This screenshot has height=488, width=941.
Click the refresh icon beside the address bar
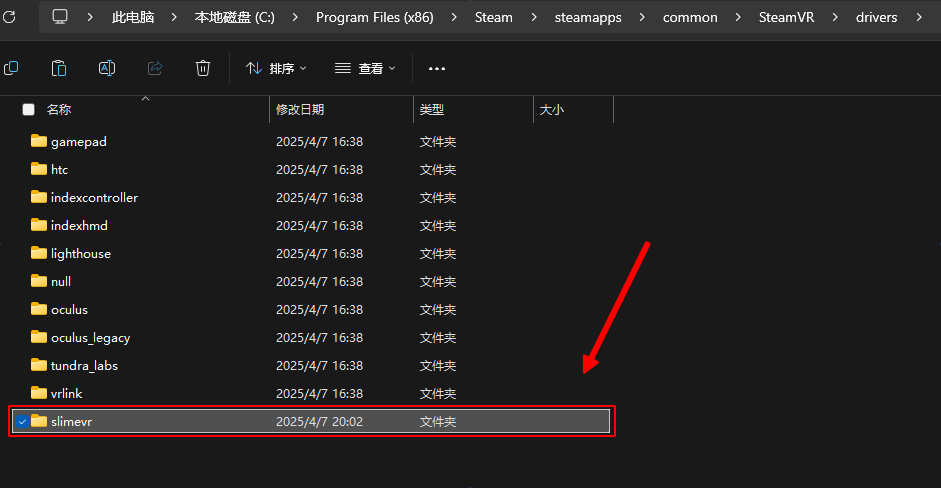[10, 17]
